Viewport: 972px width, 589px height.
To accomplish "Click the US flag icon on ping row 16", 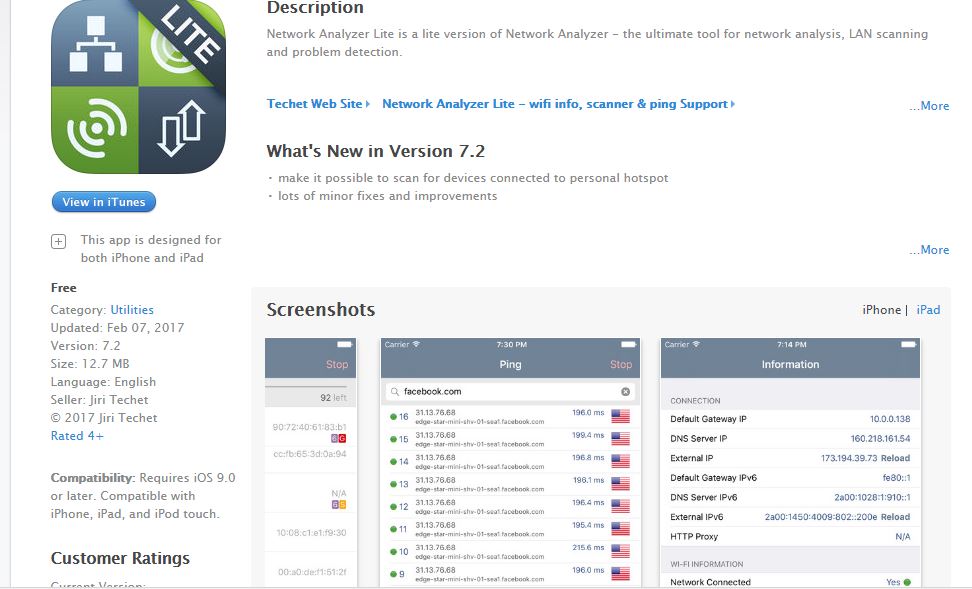I will pyautogui.click(x=621, y=415).
